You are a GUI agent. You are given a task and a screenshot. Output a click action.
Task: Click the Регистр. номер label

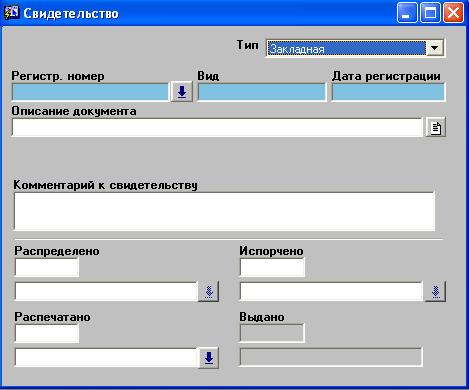coord(58,76)
